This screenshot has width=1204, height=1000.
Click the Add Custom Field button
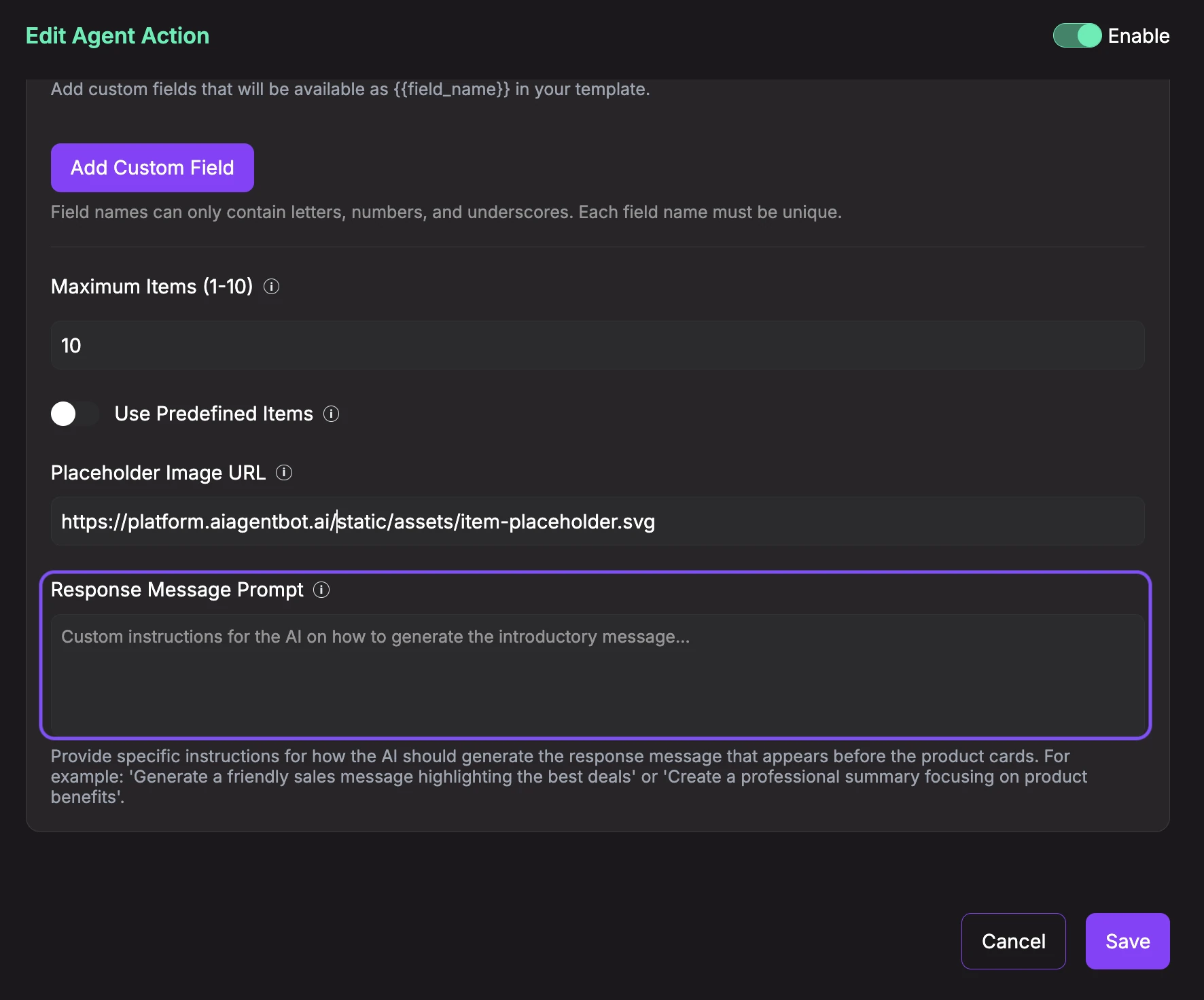[x=152, y=167]
